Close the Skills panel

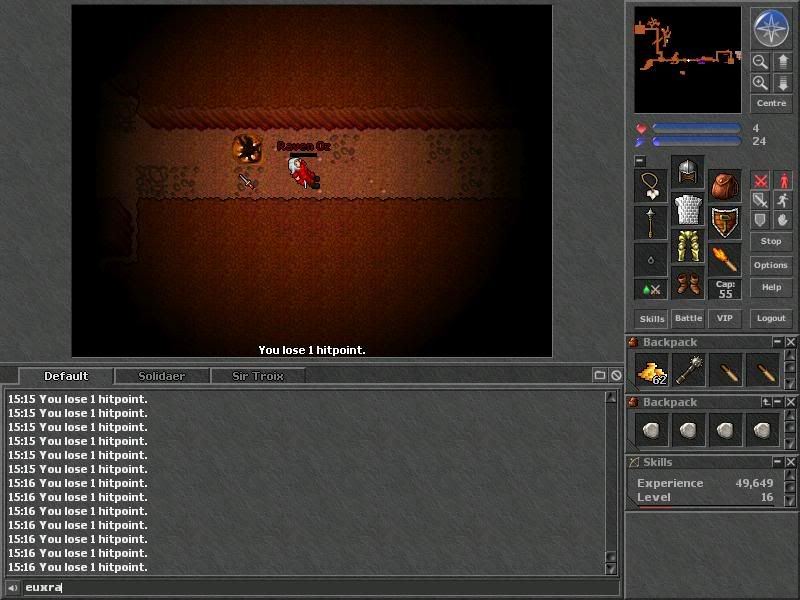pyautogui.click(x=790, y=462)
